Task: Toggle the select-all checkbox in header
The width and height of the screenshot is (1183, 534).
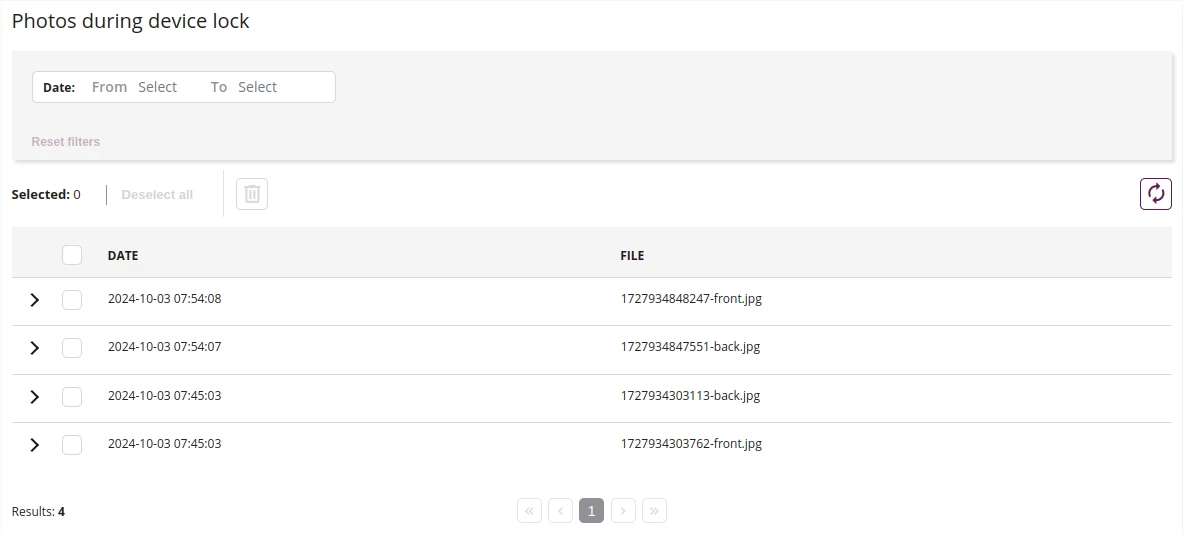Action: (x=72, y=255)
